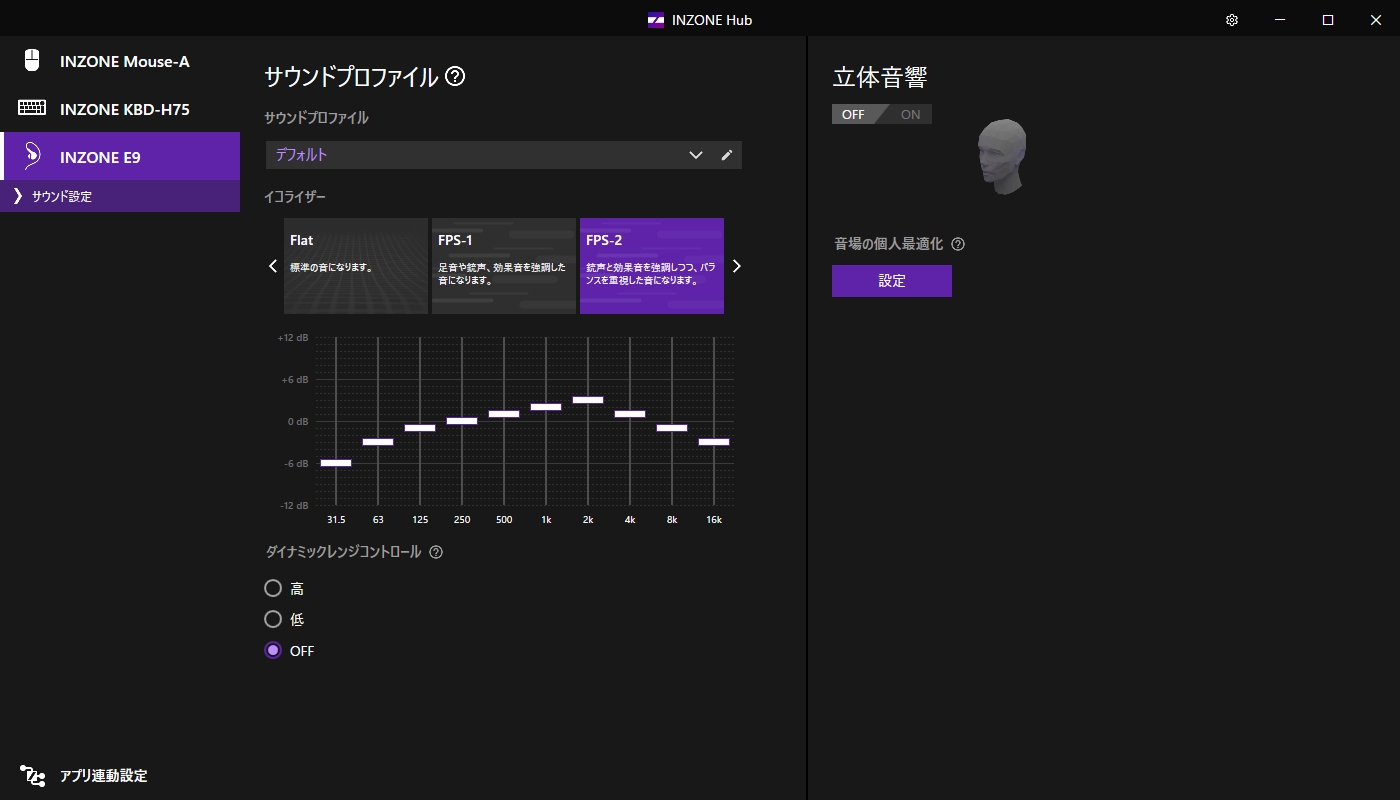Minimize the INZONE Hub window
The image size is (1400, 800).
[x=1280, y=20]
